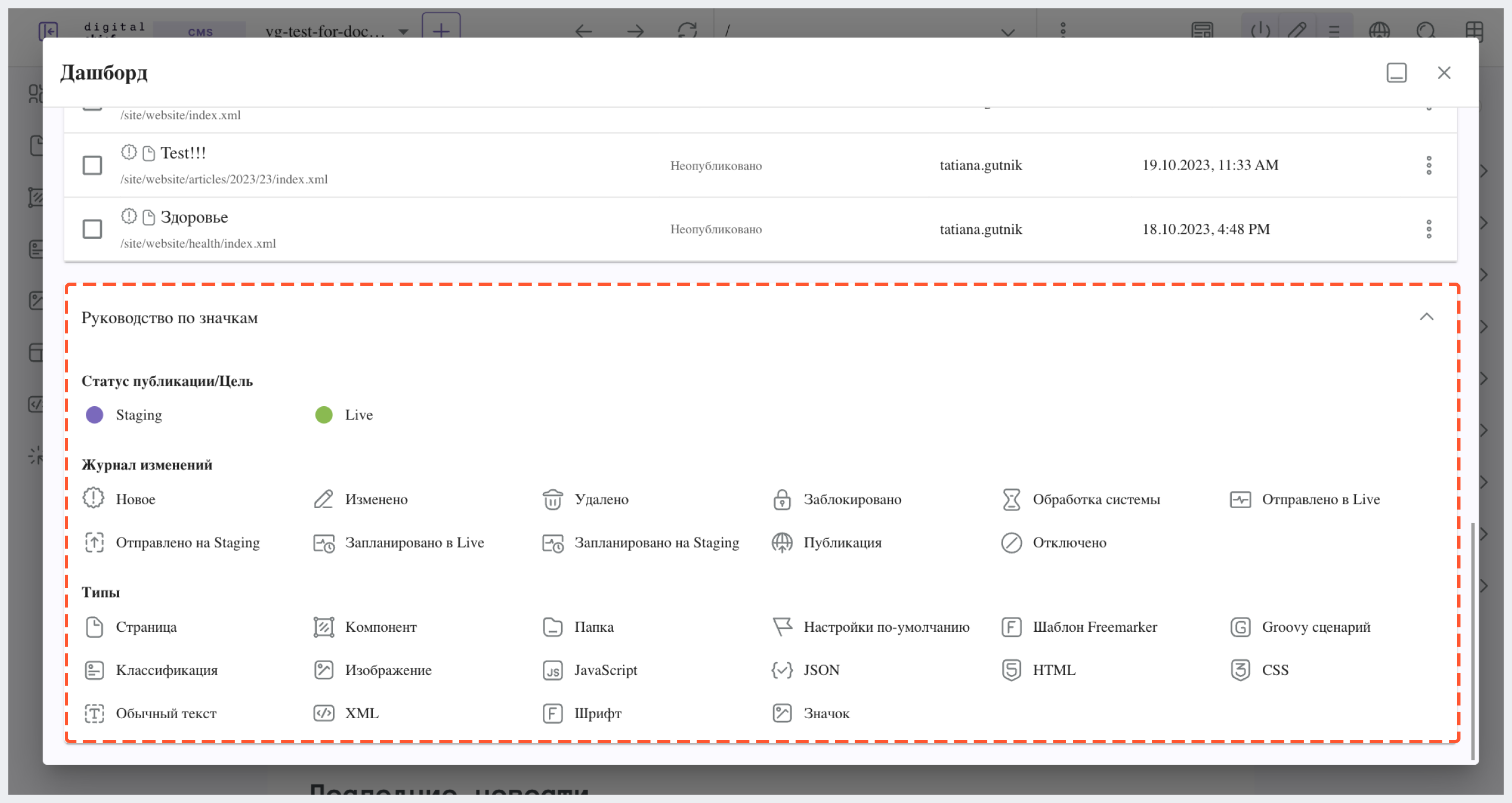Viewport: 1512px width, 803px height.
Task: Click Неопубликовано status in Здоровье row
Action: pos(716,229)
